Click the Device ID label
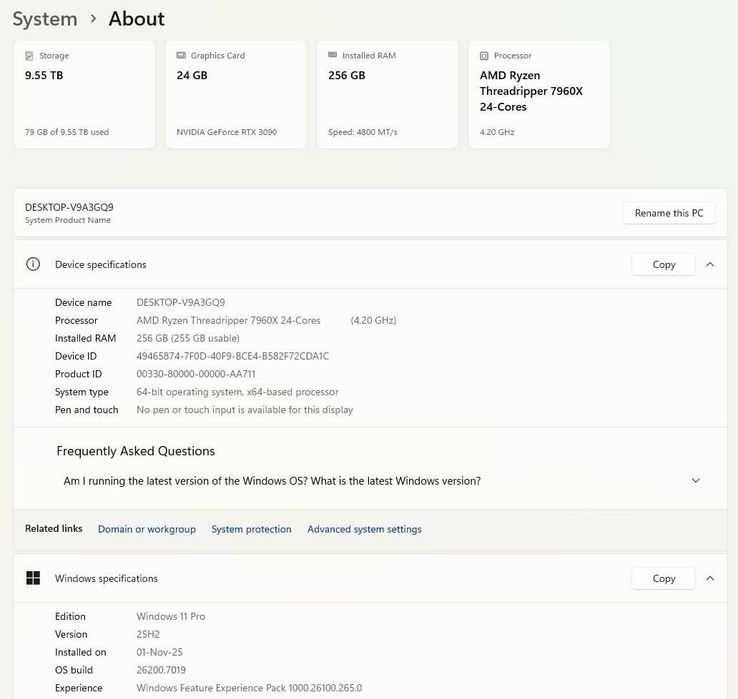This screenshot has width=738, height=699. point(76,356)
